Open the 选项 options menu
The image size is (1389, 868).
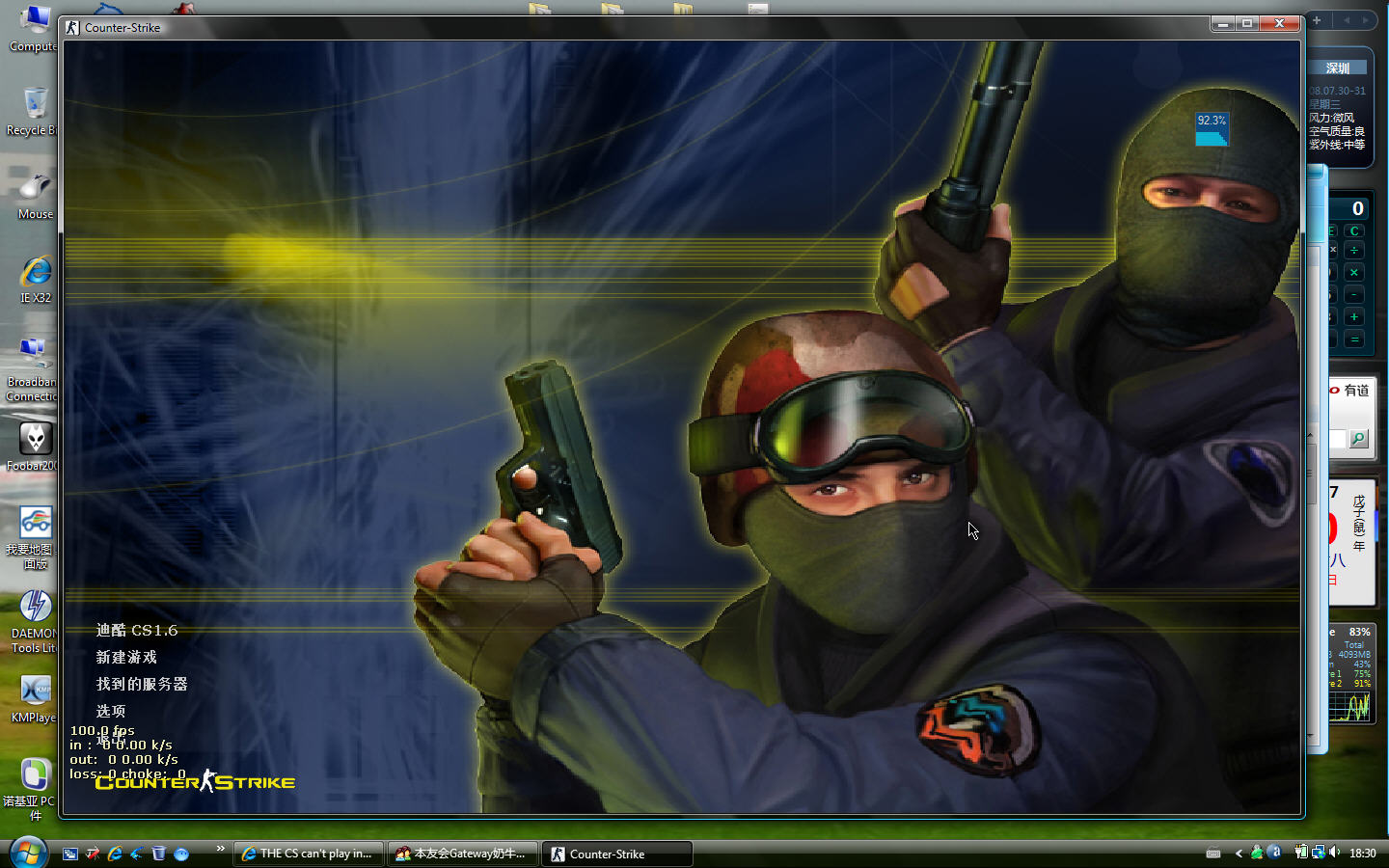(111, 712)
